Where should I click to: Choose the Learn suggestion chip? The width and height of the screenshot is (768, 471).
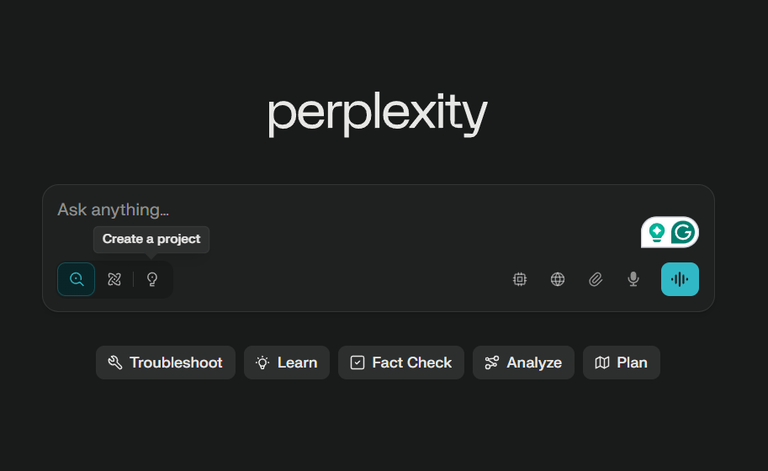[x=287, y=362]
